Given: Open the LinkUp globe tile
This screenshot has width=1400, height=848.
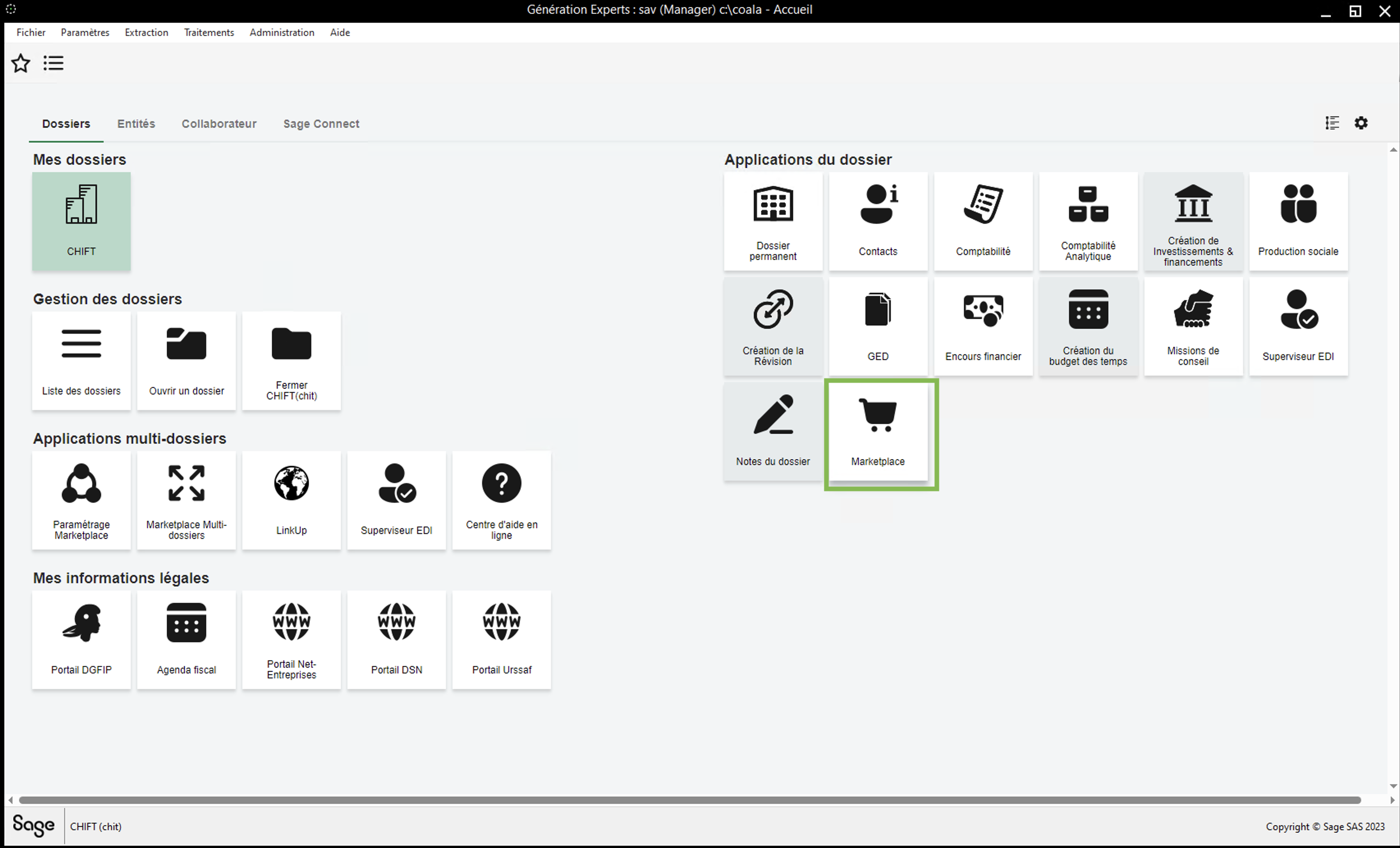Looking at the screenshot, I should point(291,500).
